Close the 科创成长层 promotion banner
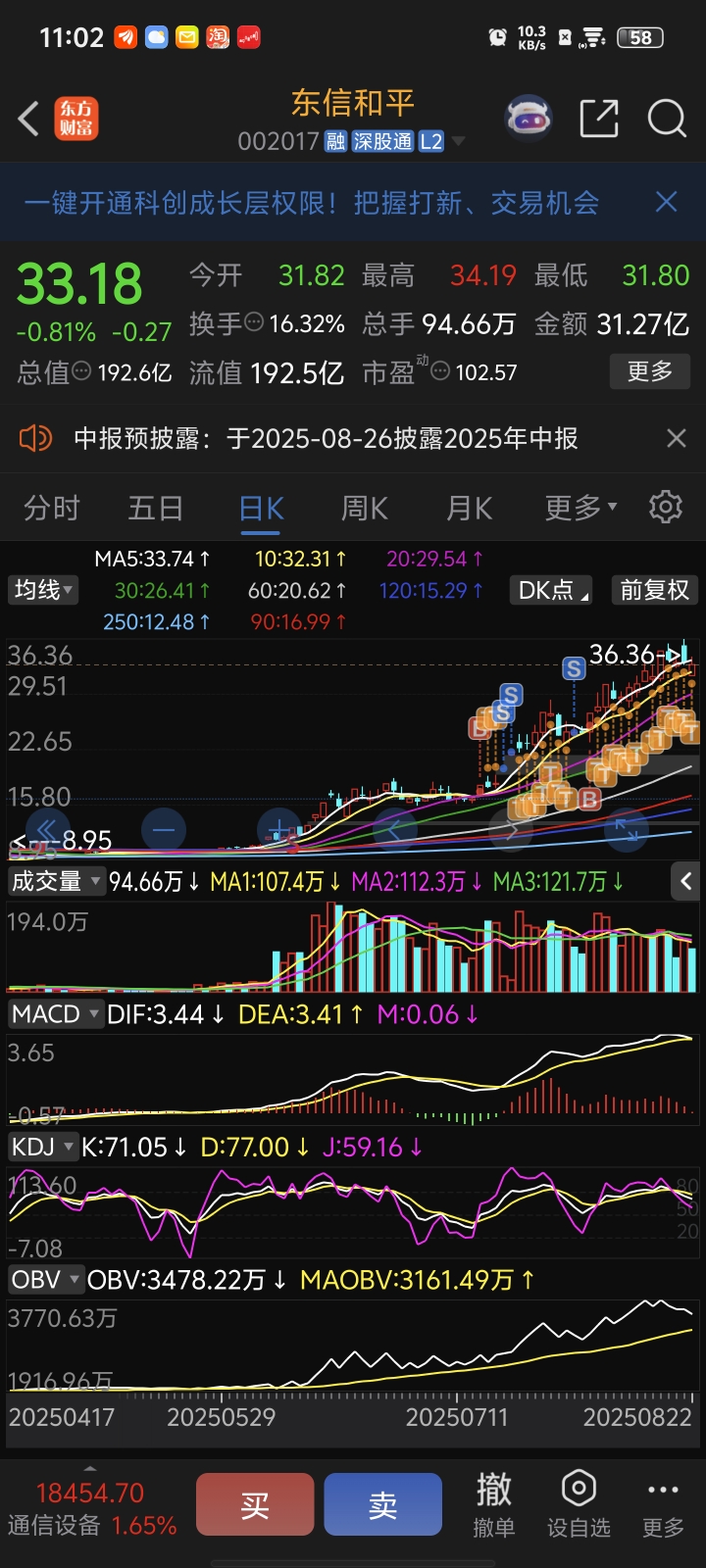706x1568 pixels. tap(667, 202)
